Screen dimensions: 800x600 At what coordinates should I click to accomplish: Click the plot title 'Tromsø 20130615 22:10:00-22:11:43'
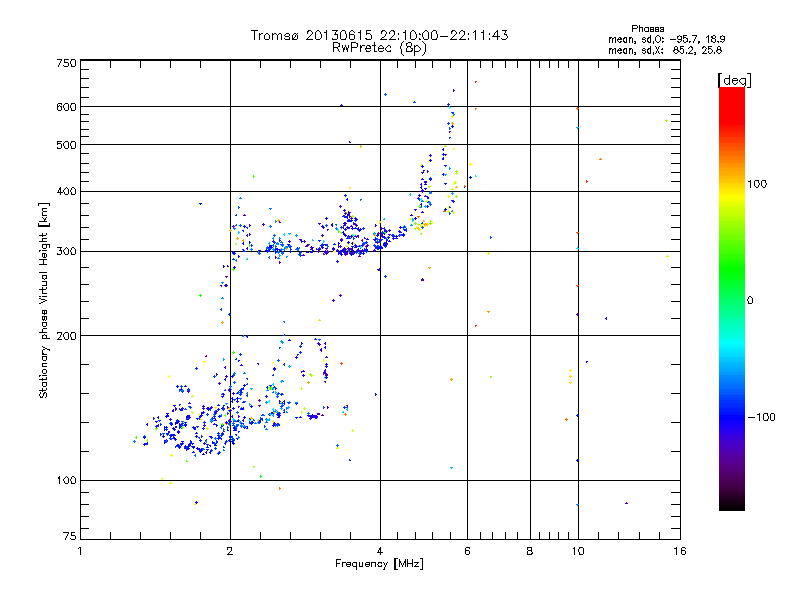379,35
